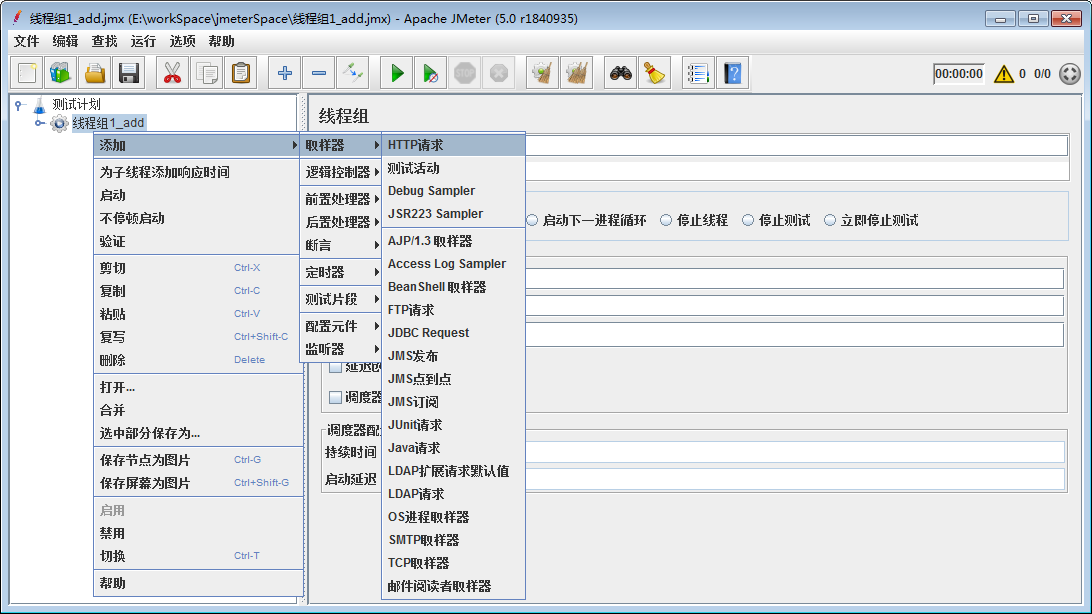Click the 启动延迟 input field
This screenshot has height=614, width=1092.
point(795,479)
